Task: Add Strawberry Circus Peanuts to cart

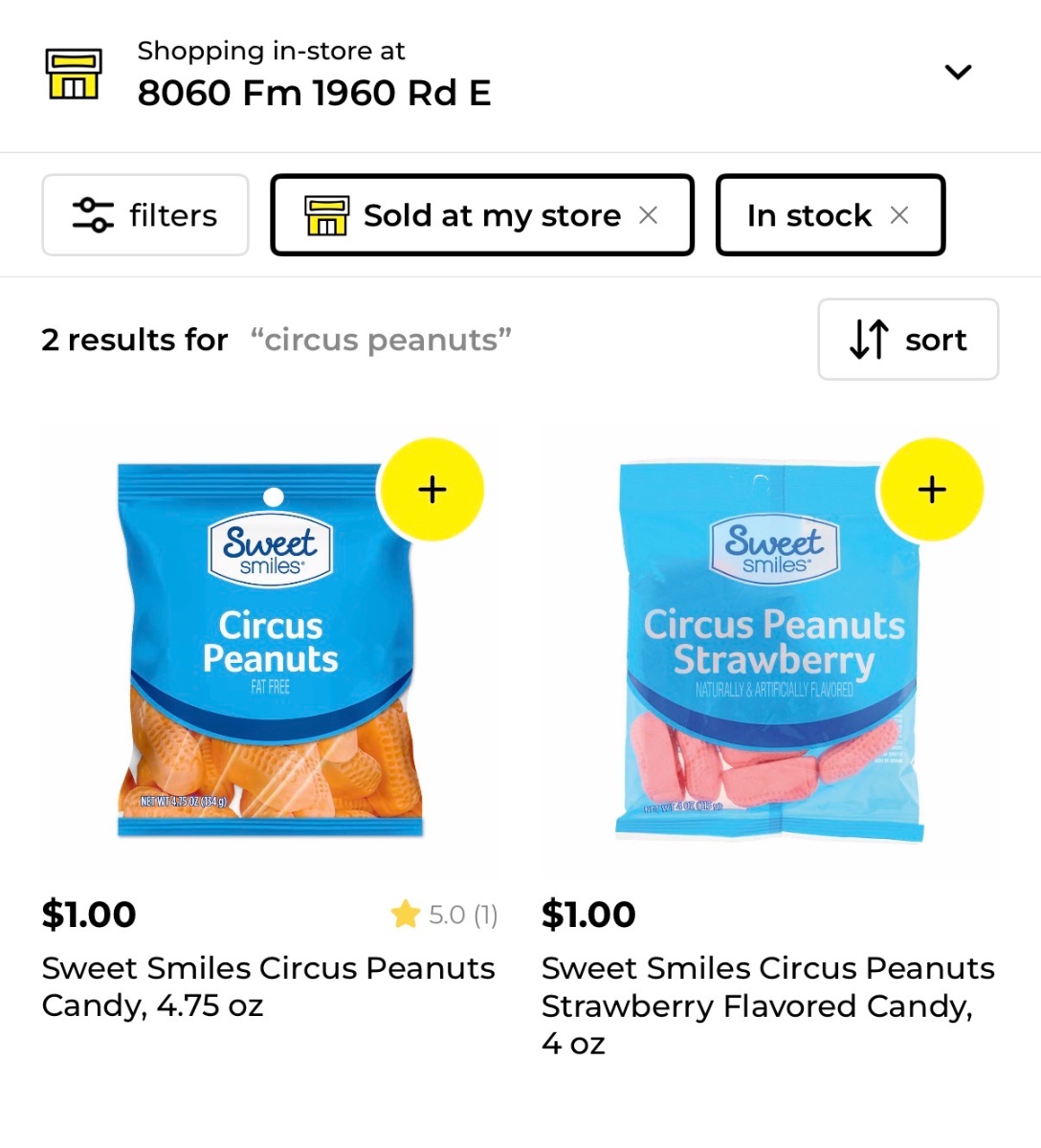Action: 932,490
